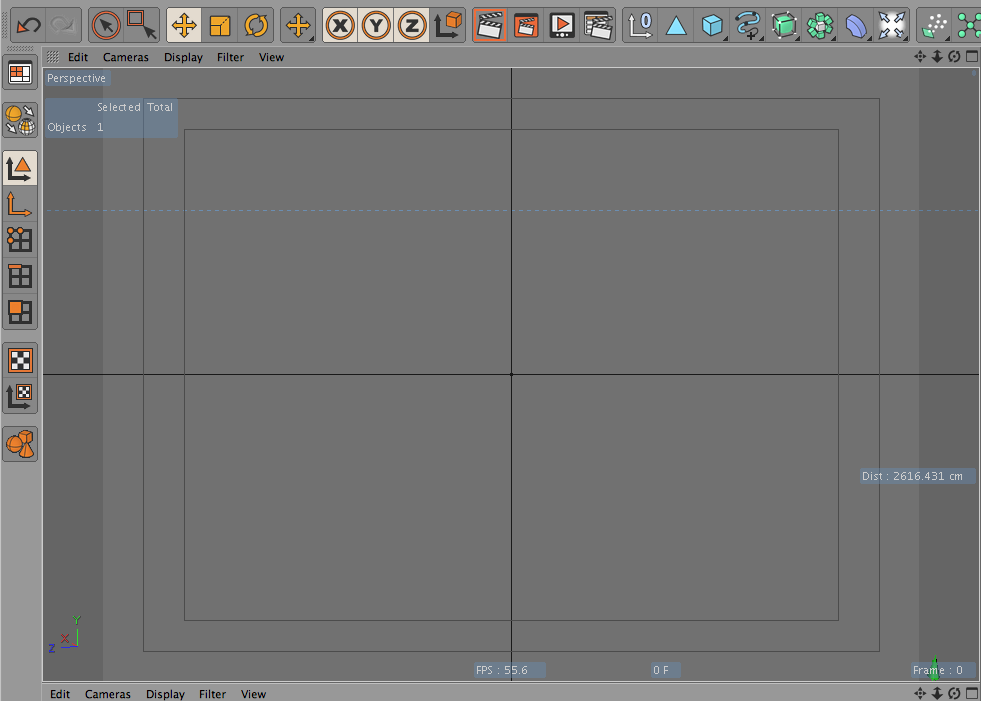The image size is (981, 701).
Task: Open the Cameras menu in top viewport
Action: [x=125, y=57]
